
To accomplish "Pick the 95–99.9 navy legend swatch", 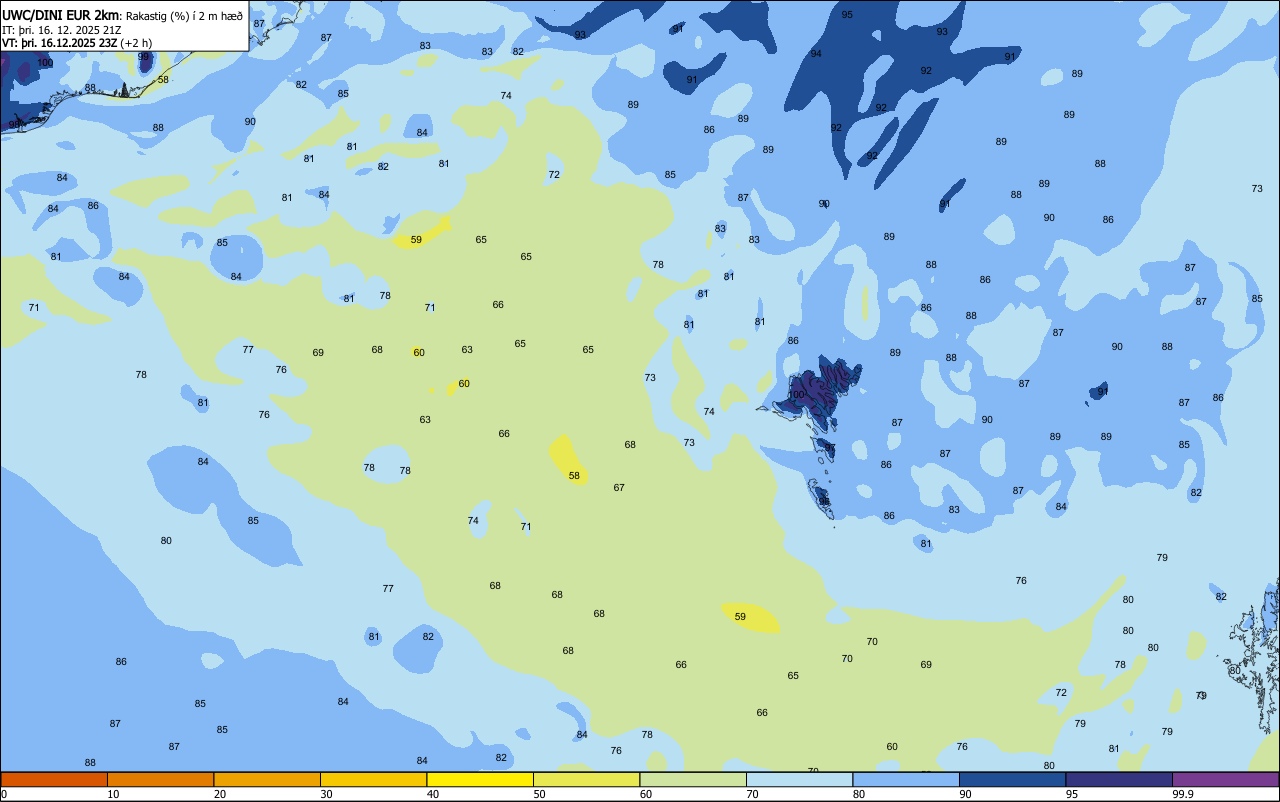I will (1119, 779).
